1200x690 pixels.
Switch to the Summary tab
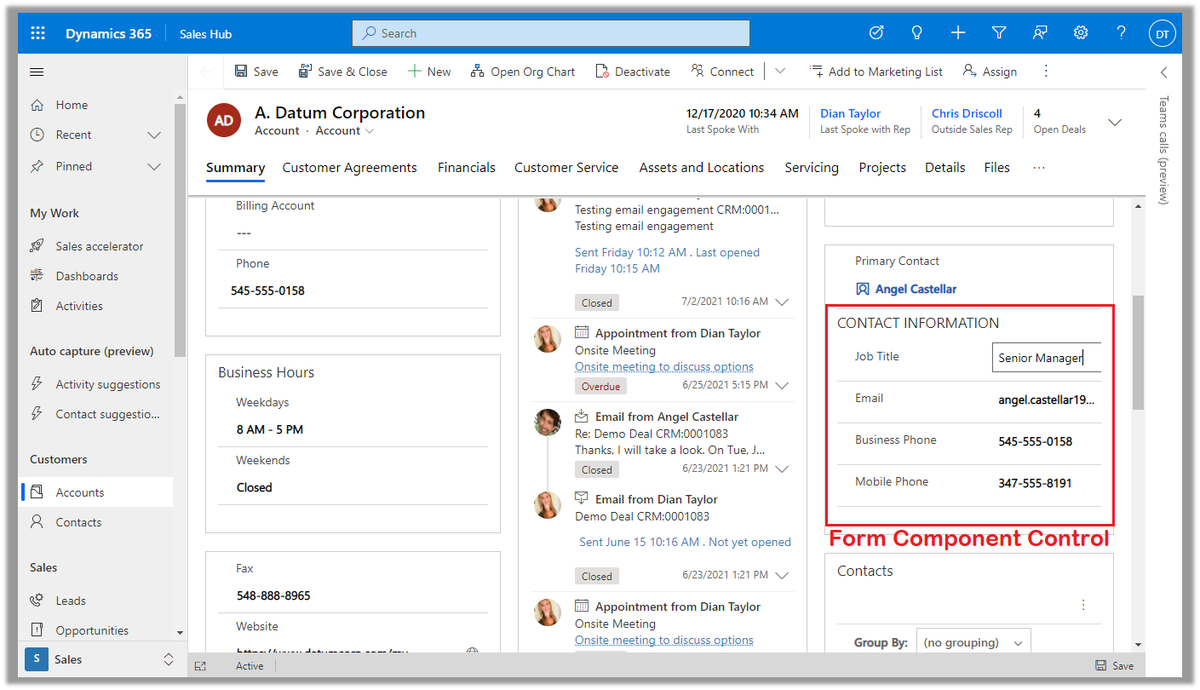[235, 168]
